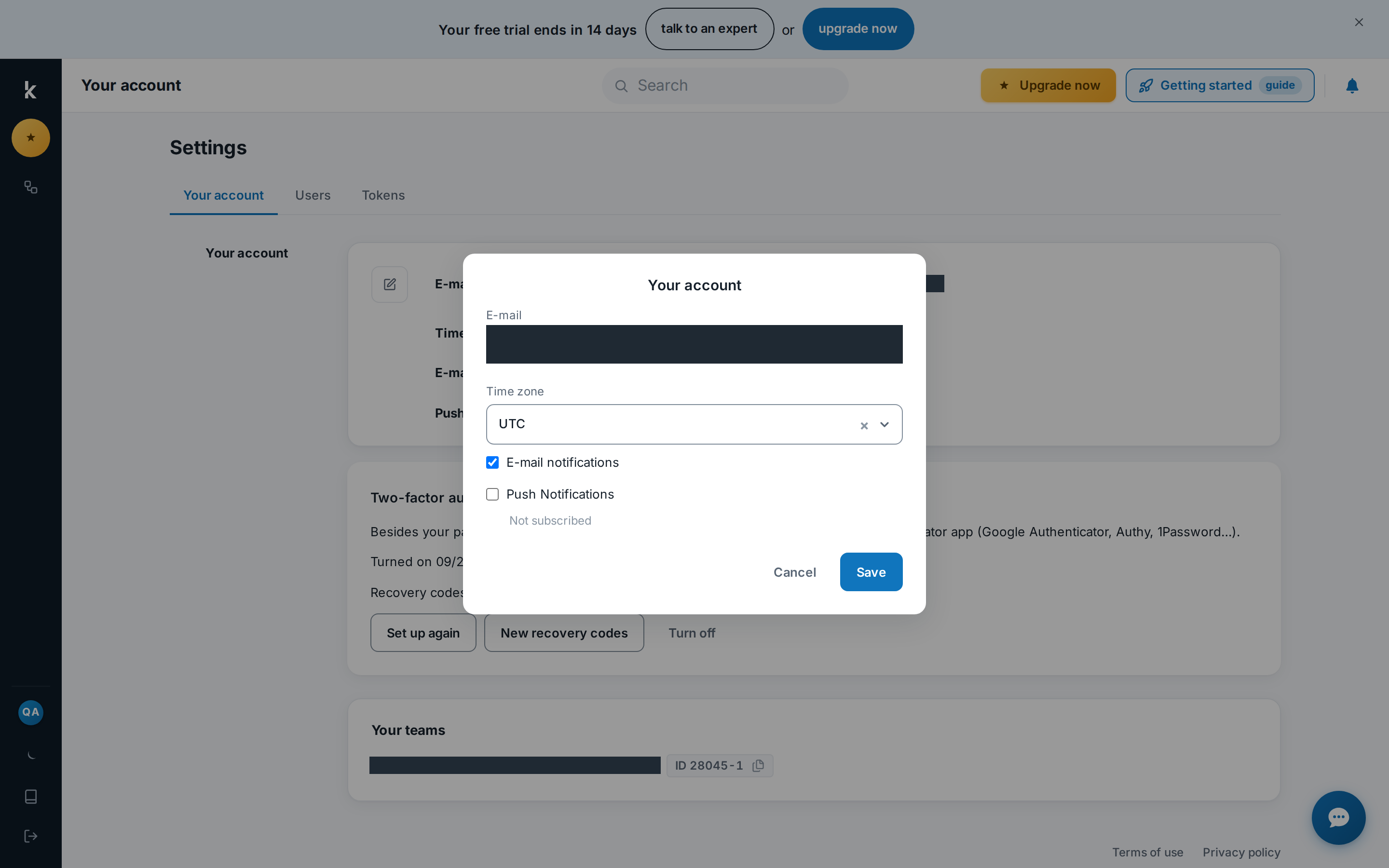Open Privacy policy link
The width and height of the screenshot is (1389, 868).
(1241, 852)
